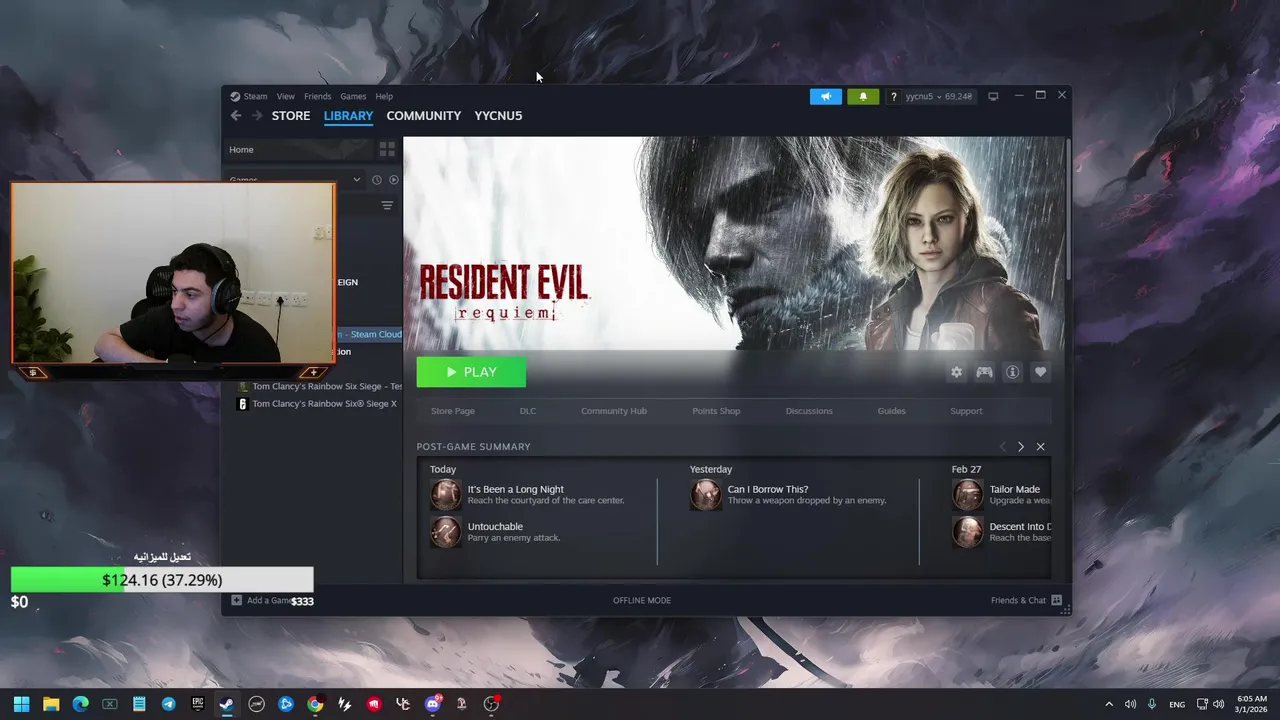1280x720 pixels.
Task: Open the Discussions link
Action: coord(809,411)
